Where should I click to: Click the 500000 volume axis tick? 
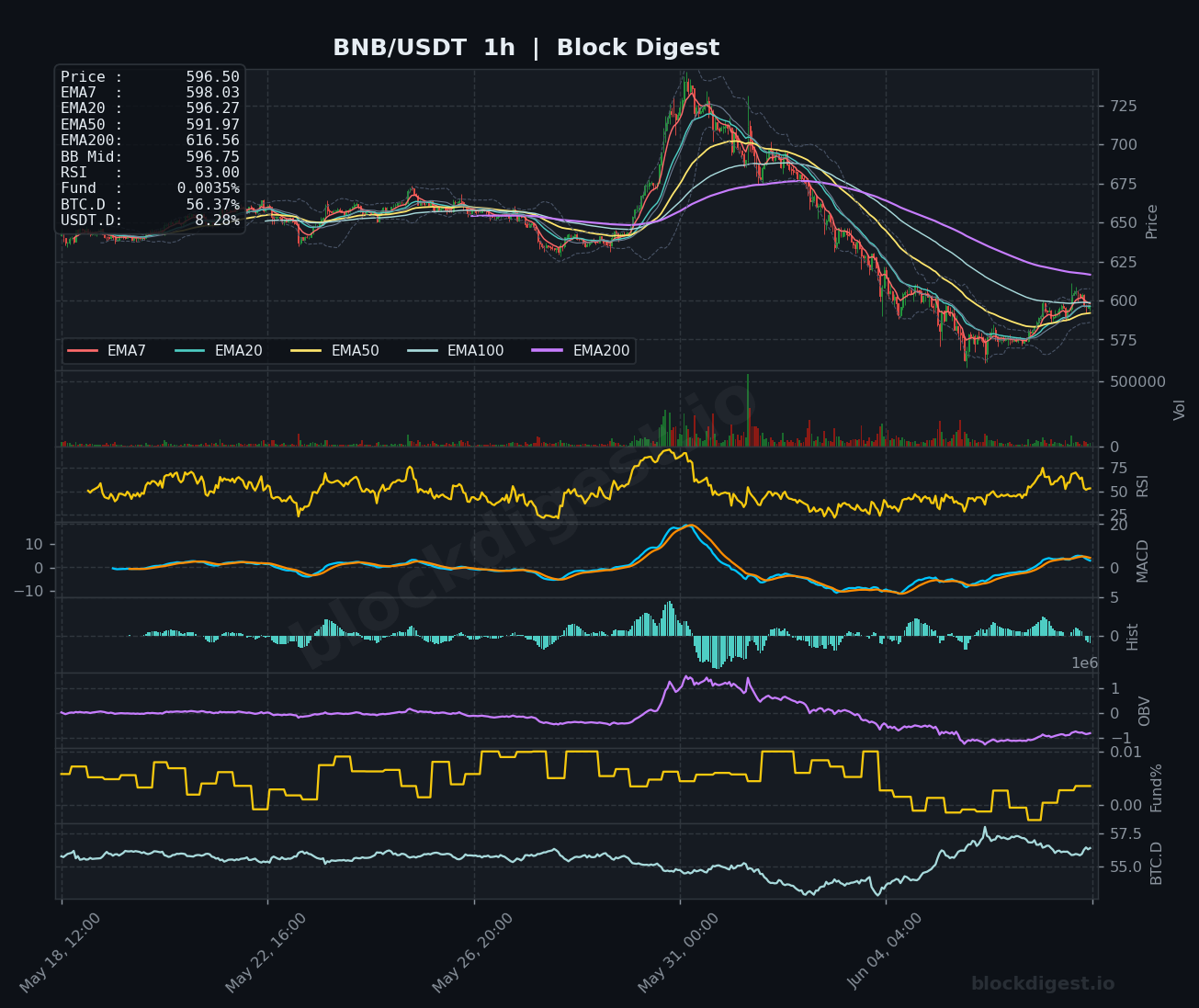1137,382
